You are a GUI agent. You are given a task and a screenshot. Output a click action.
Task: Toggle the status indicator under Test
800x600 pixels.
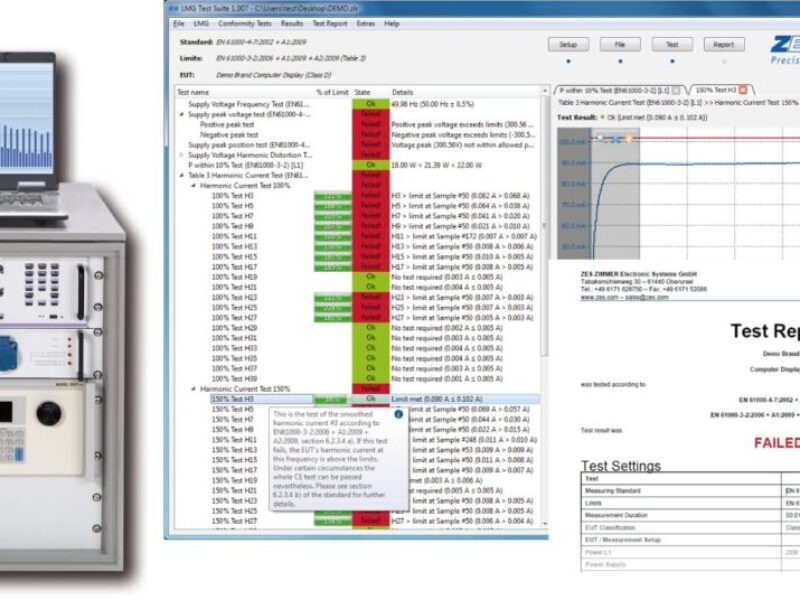point(672,61)
